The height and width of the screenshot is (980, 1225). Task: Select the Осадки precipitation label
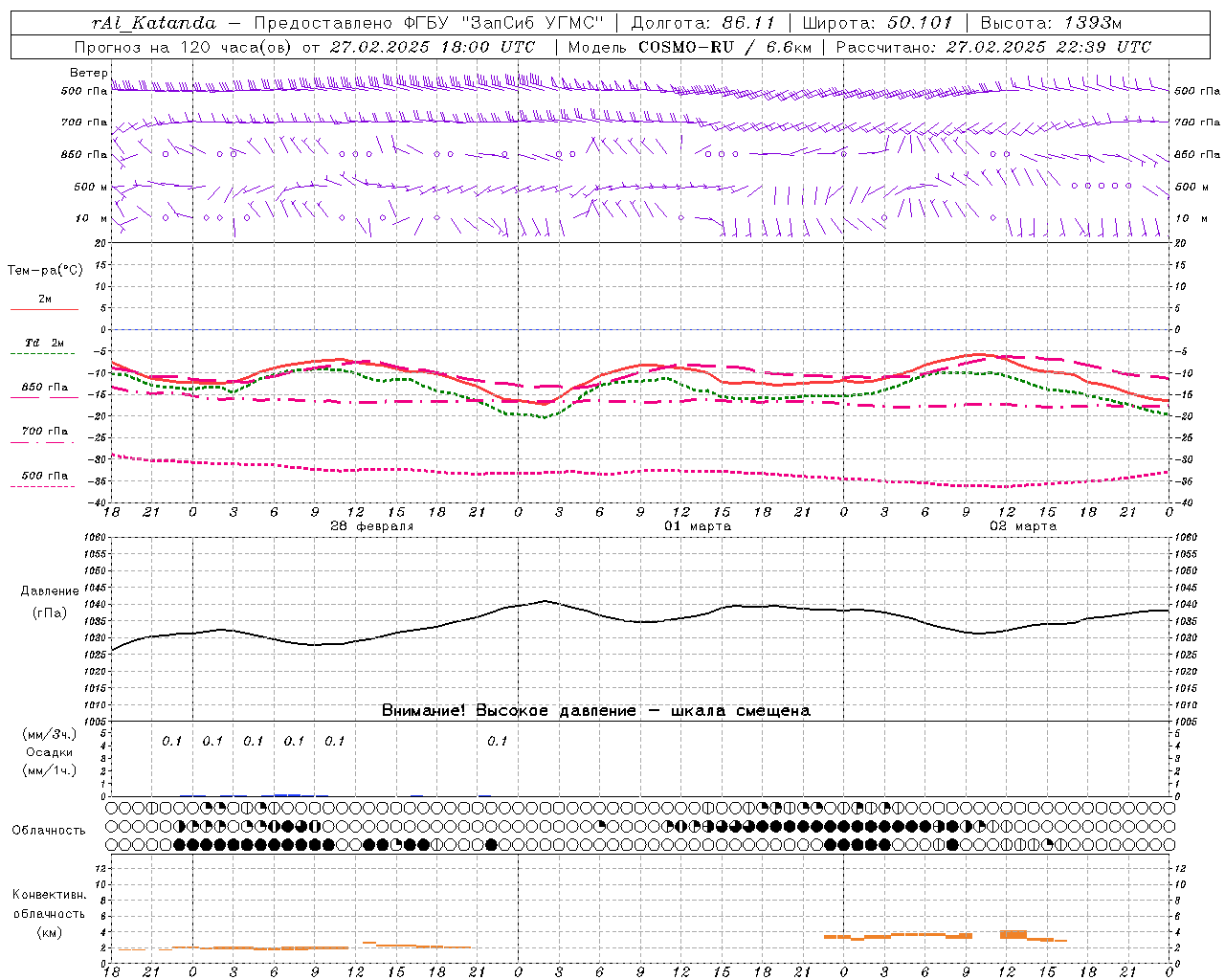point(50,752)
